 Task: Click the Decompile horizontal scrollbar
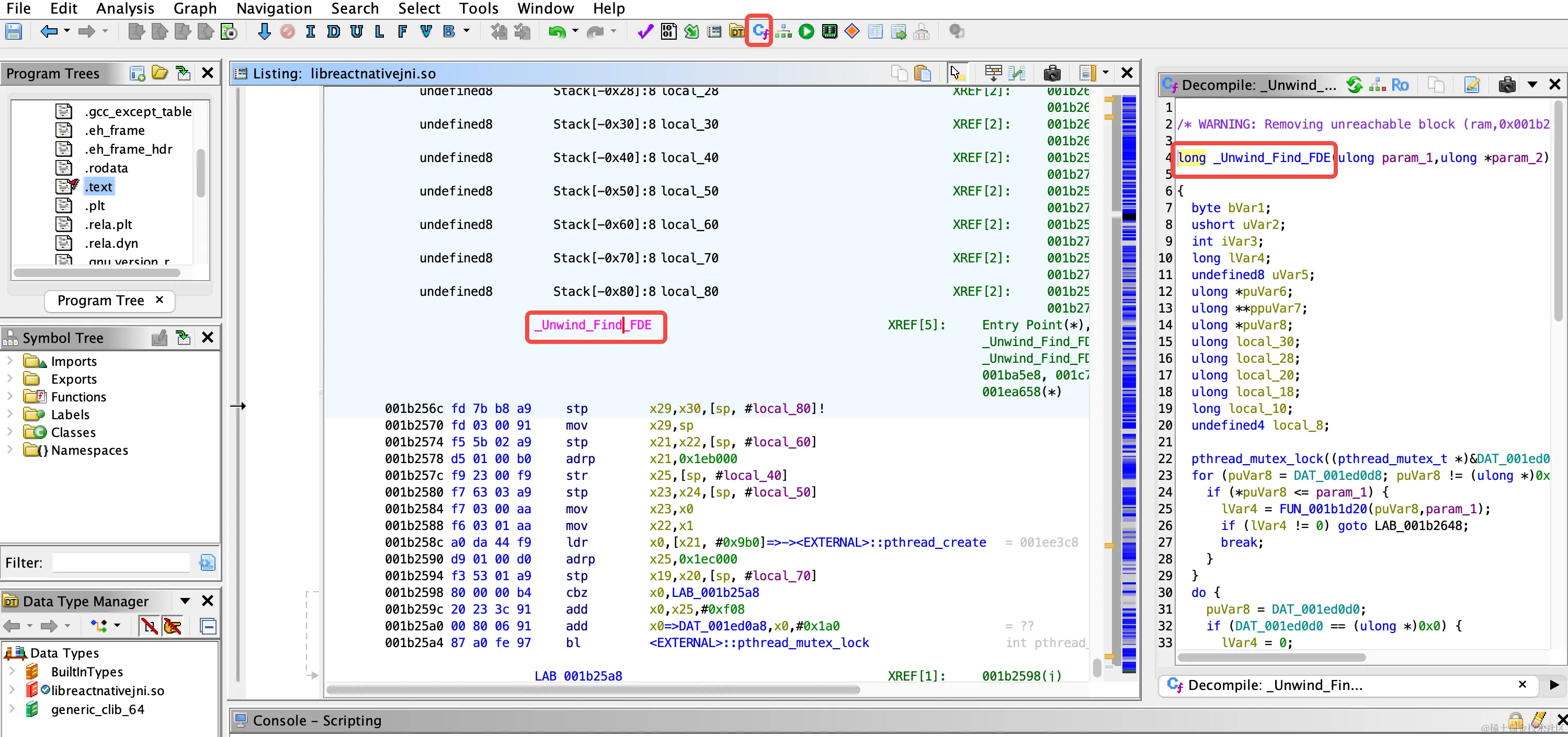coord(1271,658)
